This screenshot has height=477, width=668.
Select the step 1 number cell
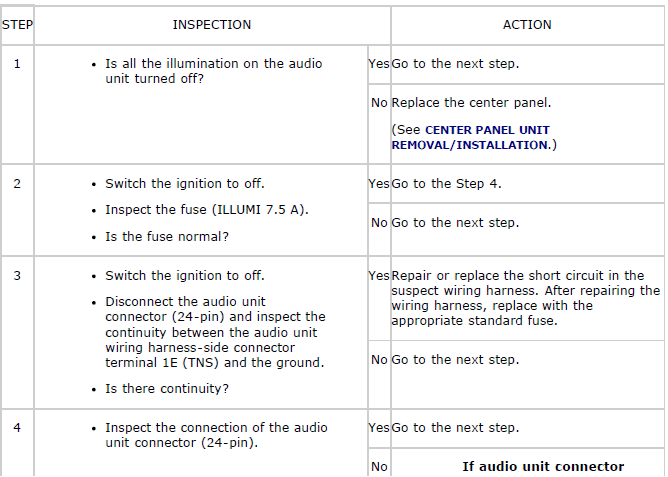17,63
